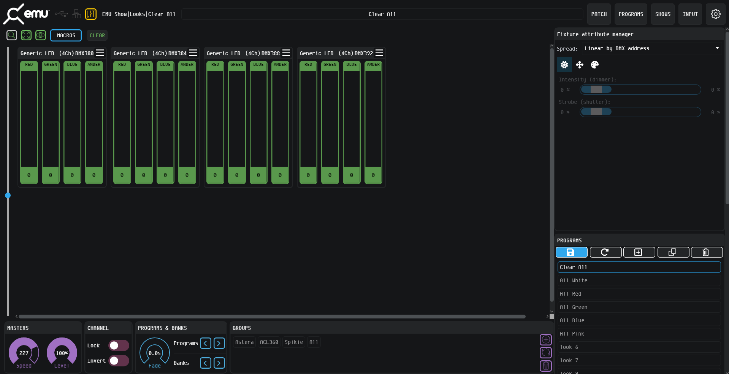
Task: Click the yellow faders mode icon
Action: pyautogui.click(x=91, y=14)
